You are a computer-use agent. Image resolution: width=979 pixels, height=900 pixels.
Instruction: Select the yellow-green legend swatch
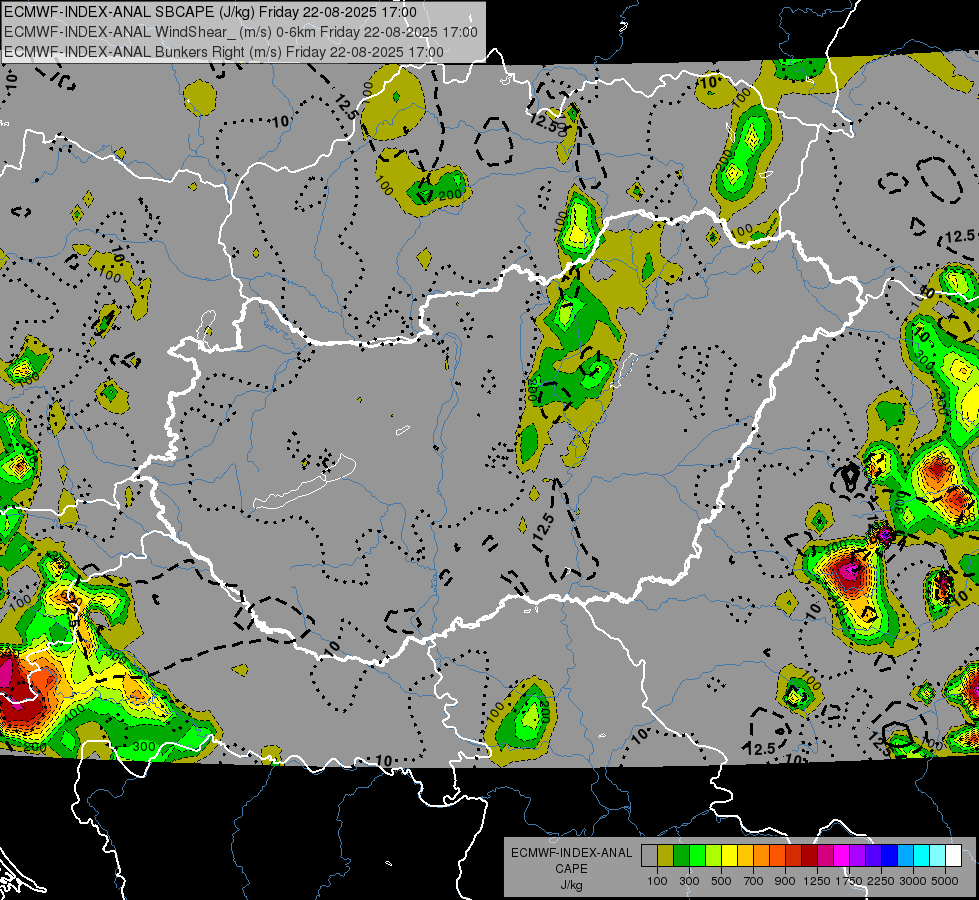tap(714, 856)
